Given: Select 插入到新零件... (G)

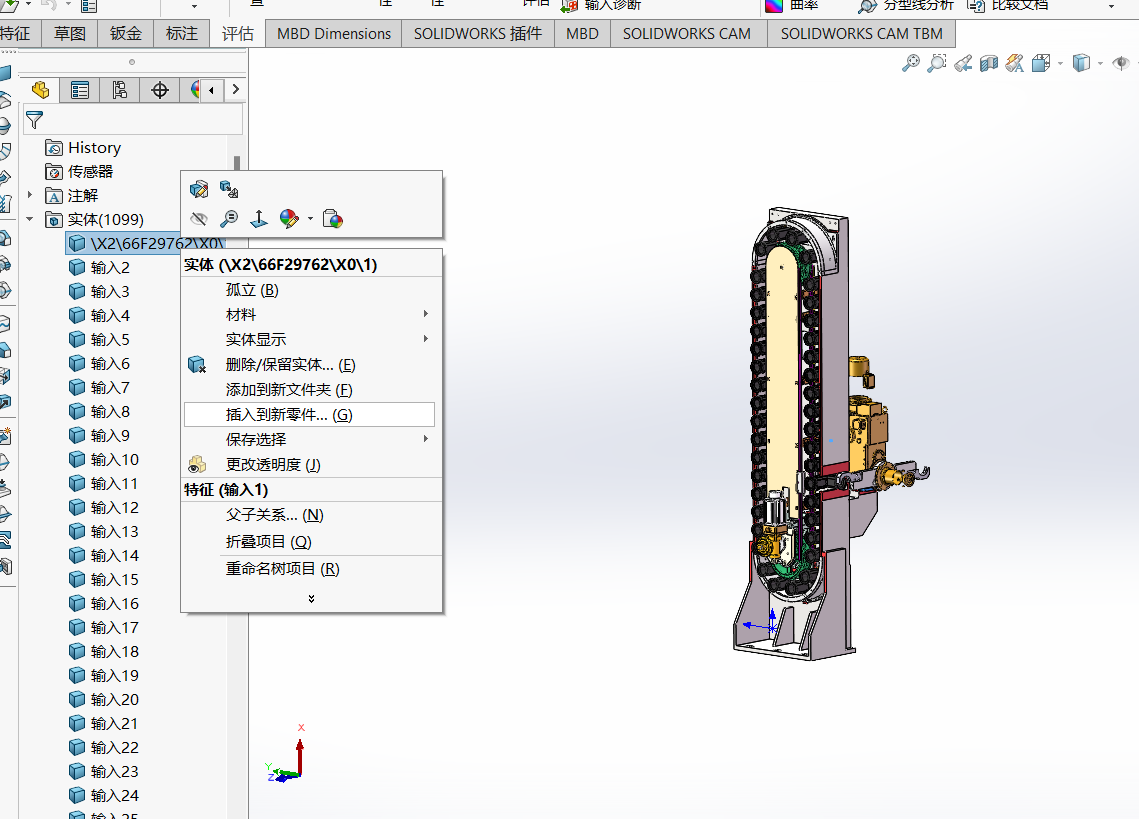Looking at the screenshot, I should [309, 414].
